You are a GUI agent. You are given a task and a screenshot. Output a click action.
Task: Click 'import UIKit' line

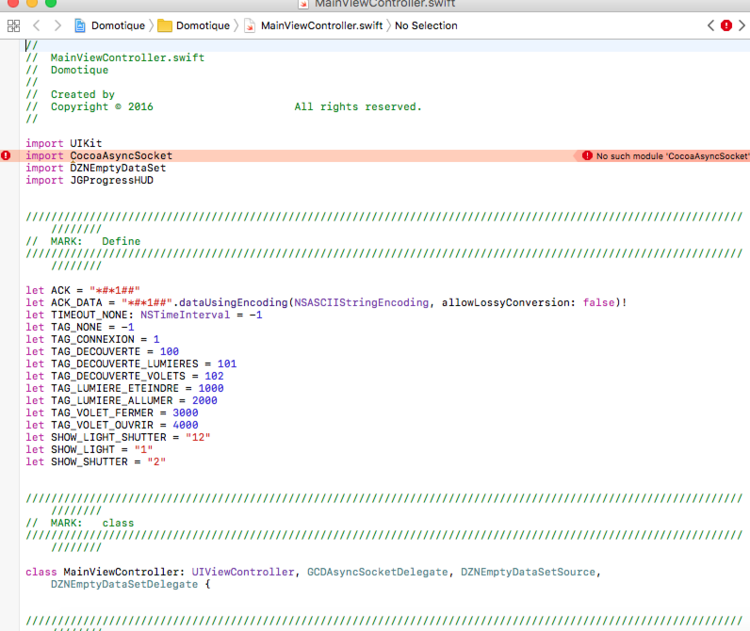pyautogui.click(x=64, y=143)
